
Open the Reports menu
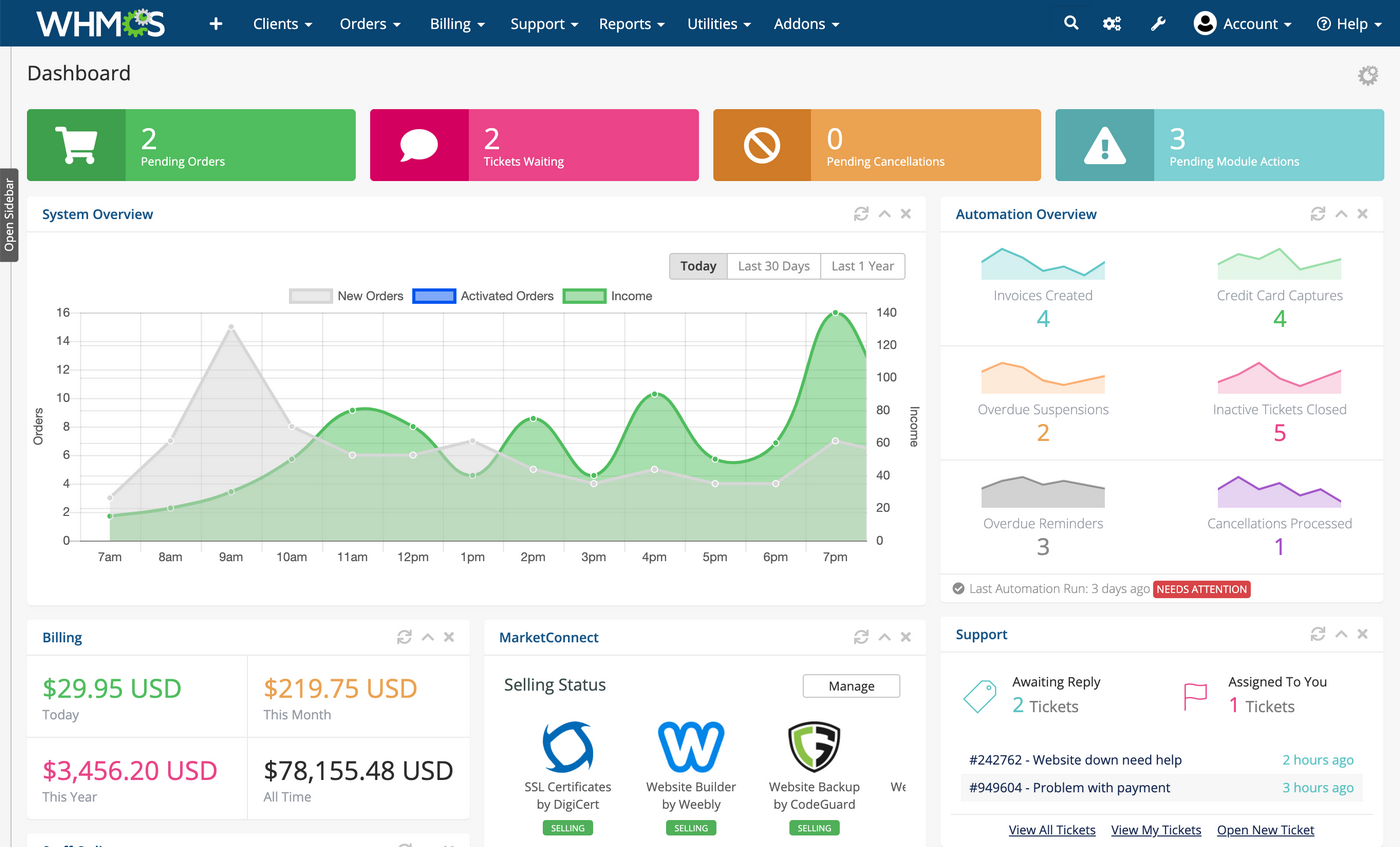click(632, 23)
